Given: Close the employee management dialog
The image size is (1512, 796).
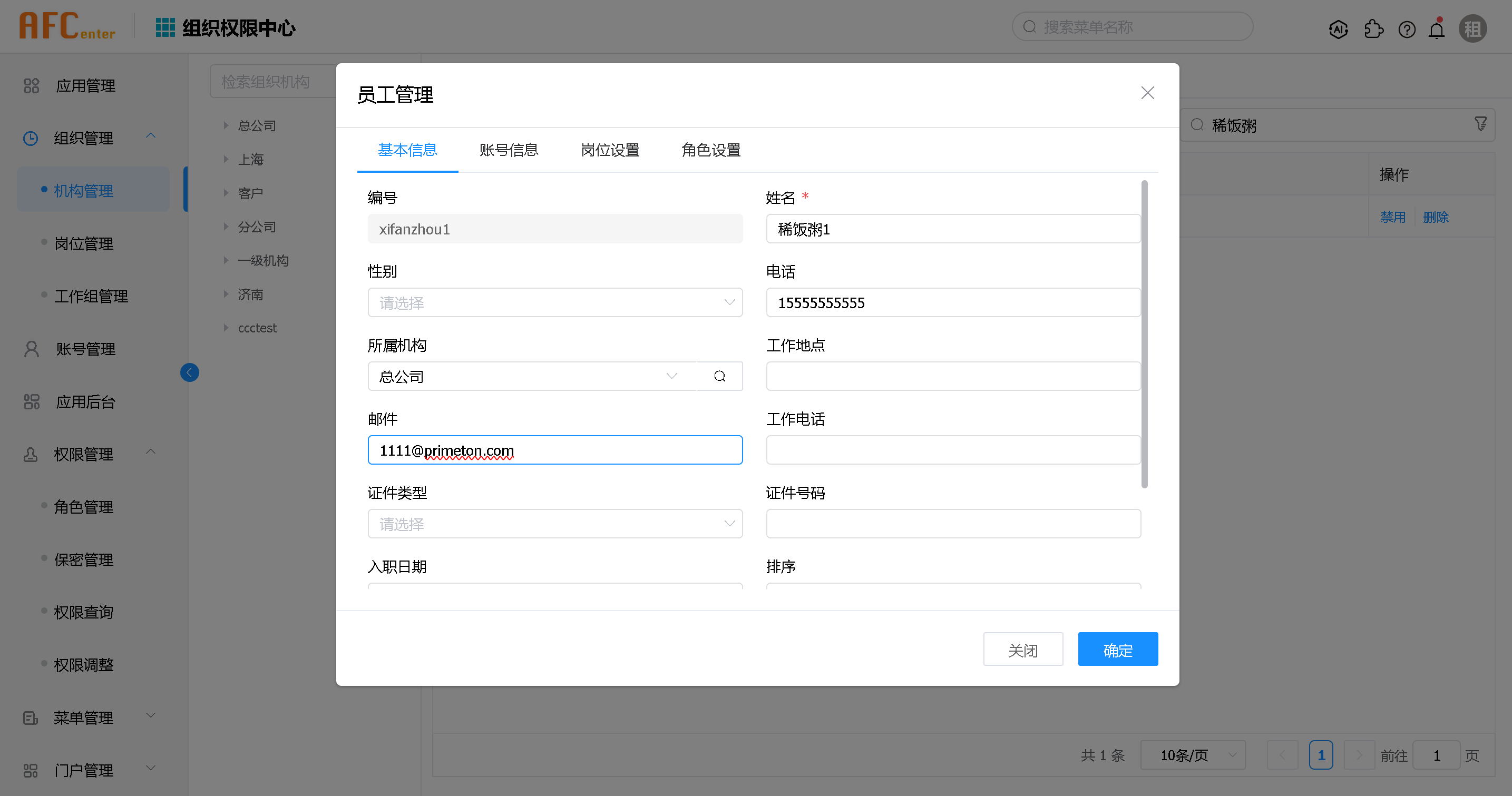Looking at the screenshot, I should tap(1147, 93).
